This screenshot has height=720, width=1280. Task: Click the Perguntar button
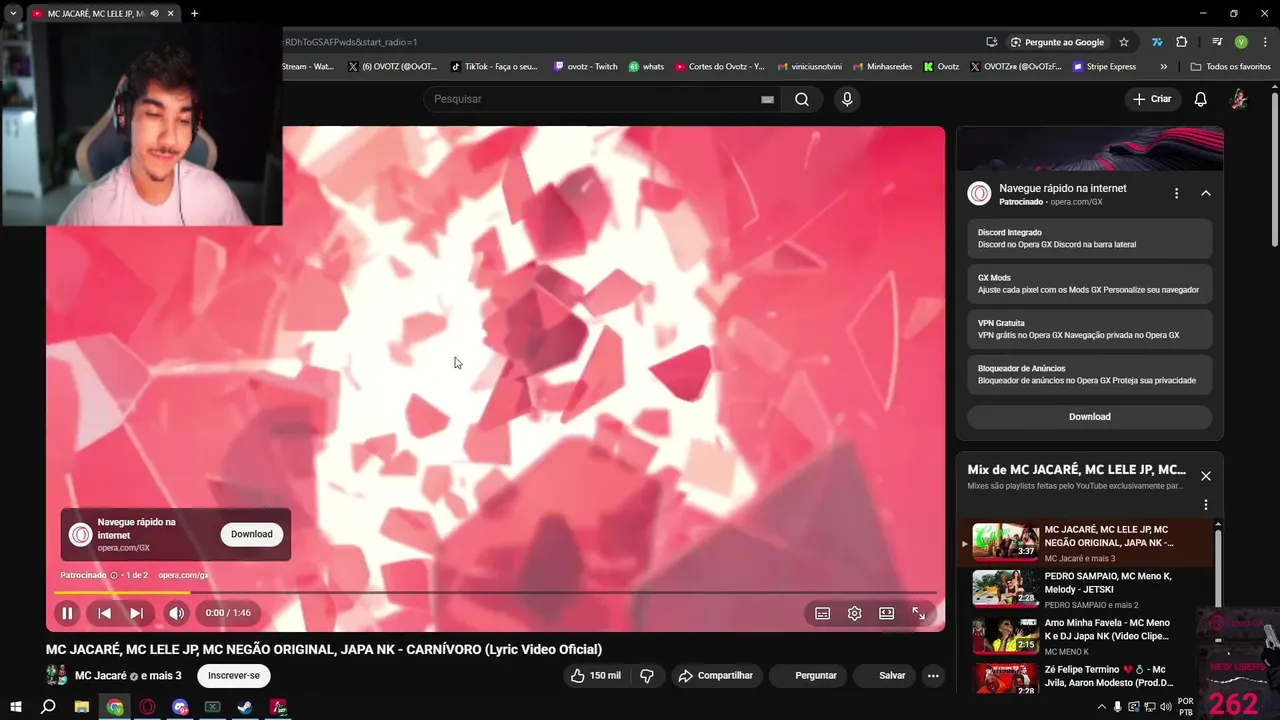(806, 676)
